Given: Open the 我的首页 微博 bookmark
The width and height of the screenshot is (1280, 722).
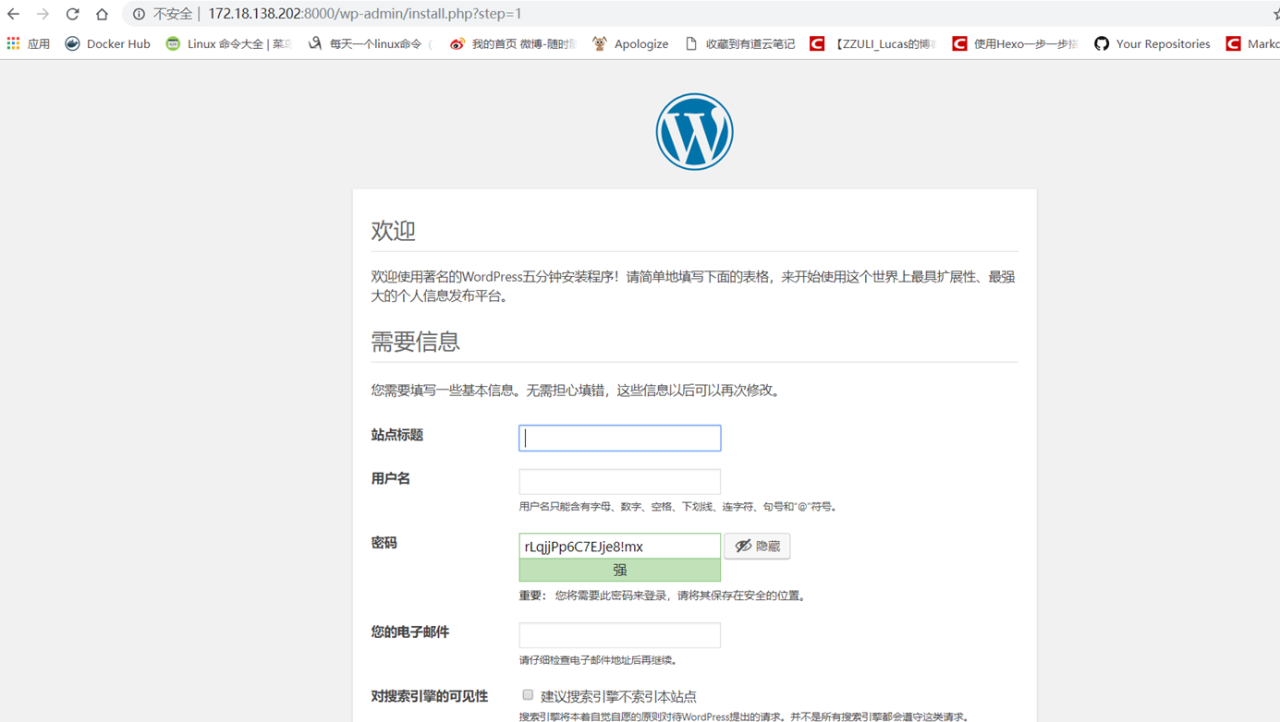Looking at the screenshot, I should 513,44.
